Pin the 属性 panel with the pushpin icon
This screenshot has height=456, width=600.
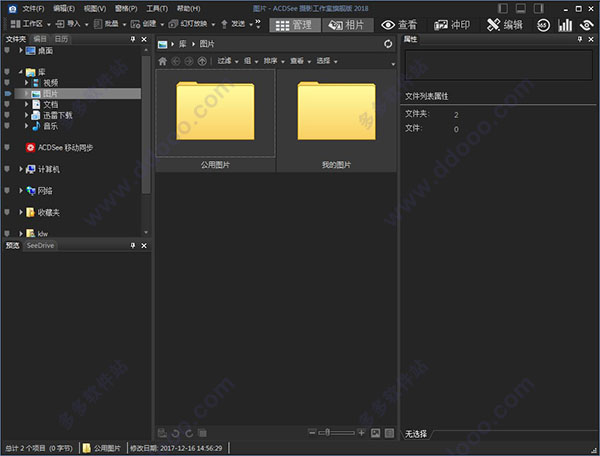[580, 39]
